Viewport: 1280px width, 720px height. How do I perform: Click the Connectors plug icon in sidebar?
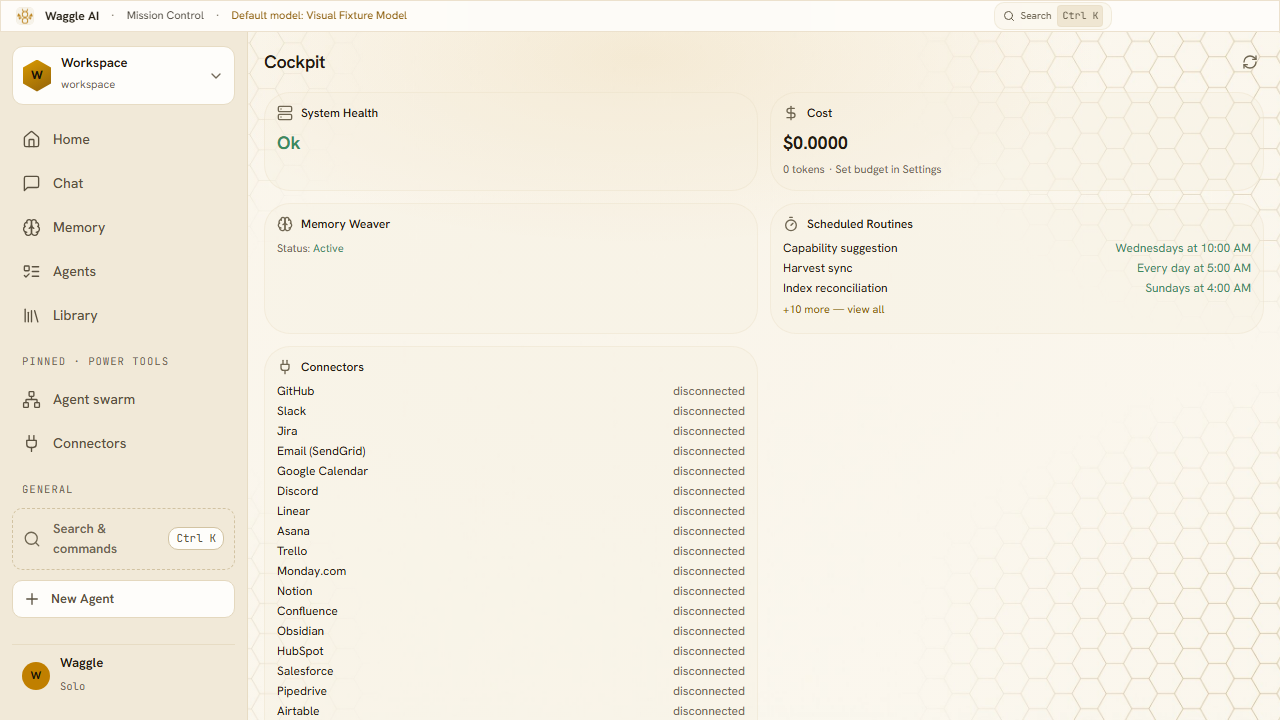coord(32,443)
